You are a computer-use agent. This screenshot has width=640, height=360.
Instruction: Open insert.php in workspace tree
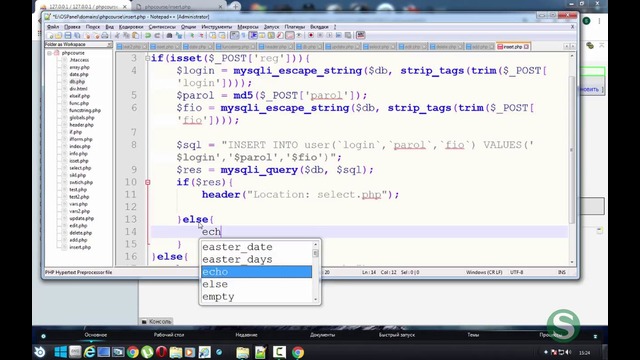click(80, 247)
